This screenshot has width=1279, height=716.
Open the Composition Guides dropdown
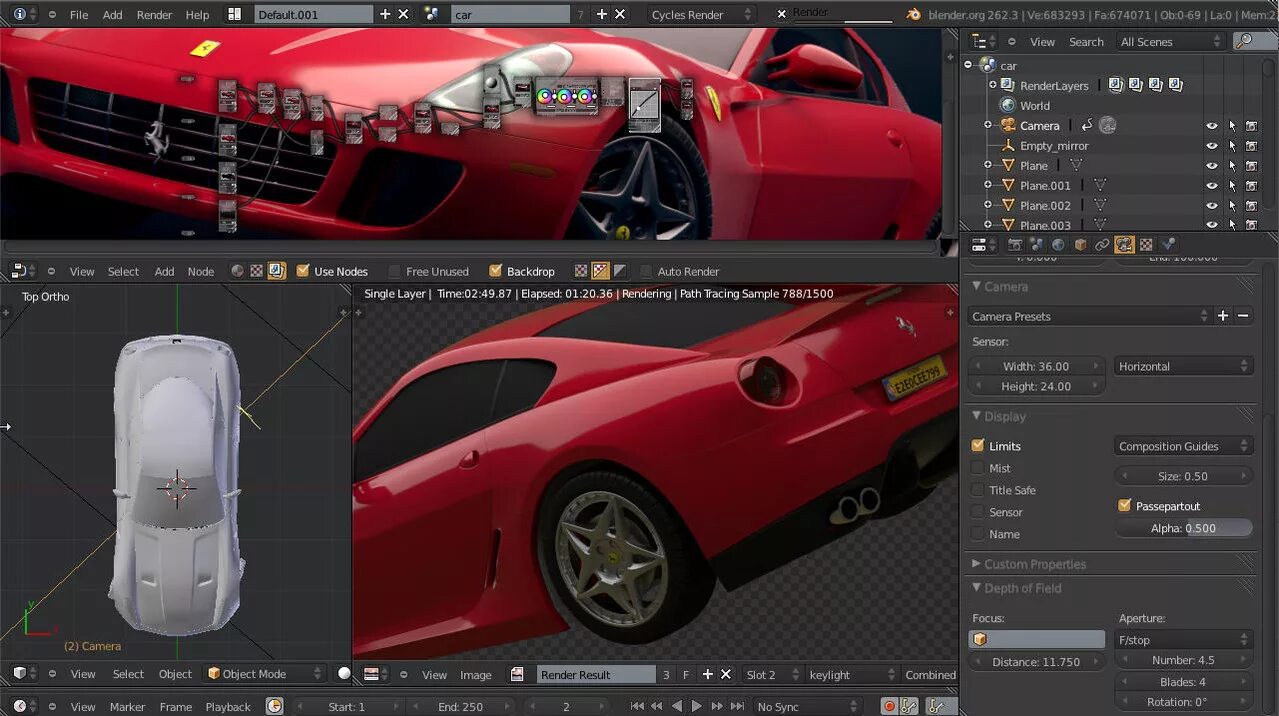click(1184, 446)
